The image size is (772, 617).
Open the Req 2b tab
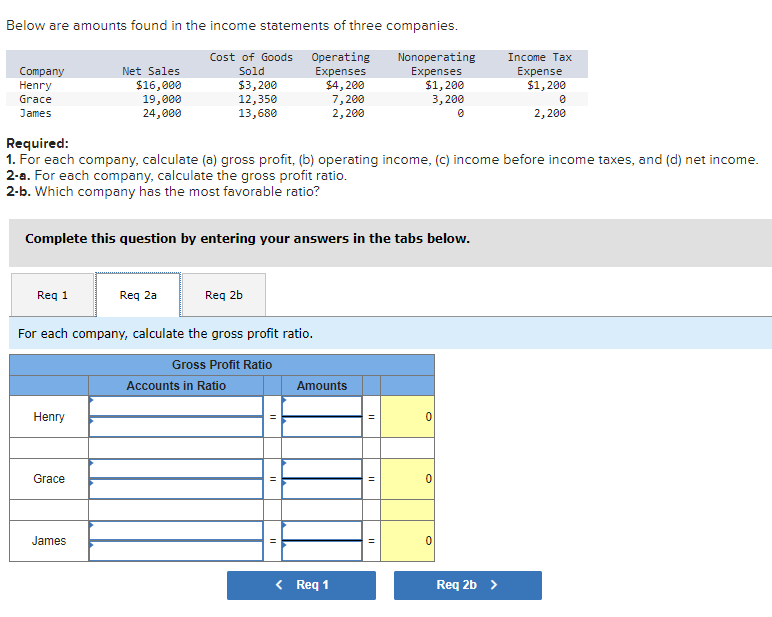click(x=224, y=295)
